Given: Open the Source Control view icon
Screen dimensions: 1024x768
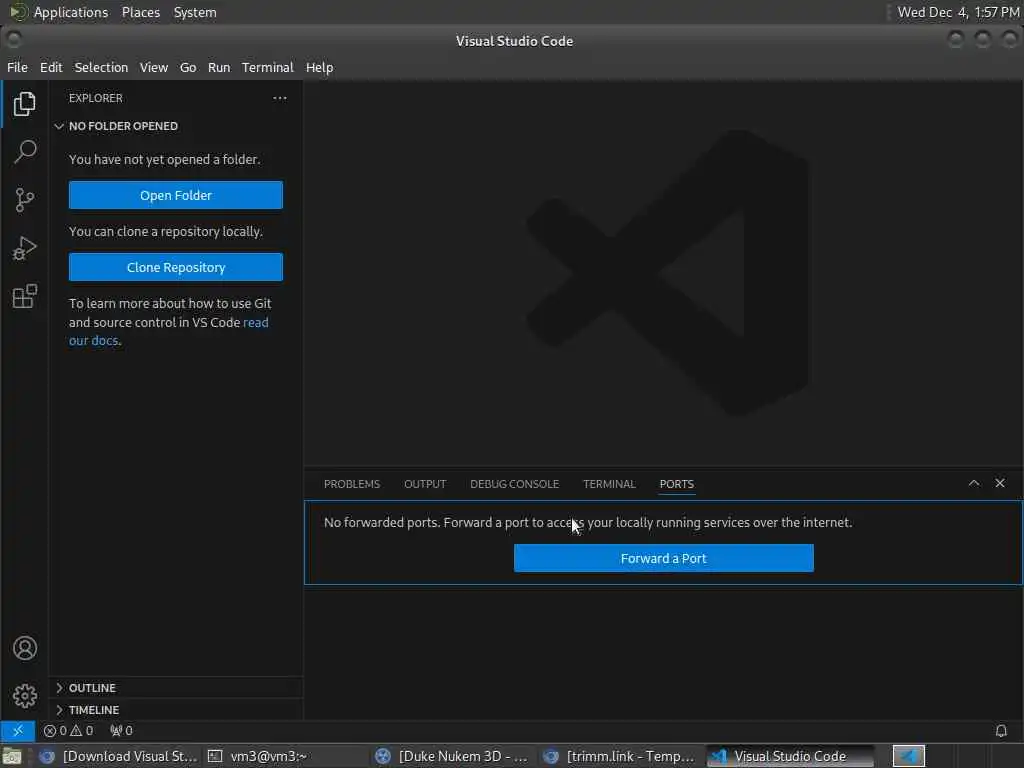Looking at the screenshot, I should tap(24, 200).
